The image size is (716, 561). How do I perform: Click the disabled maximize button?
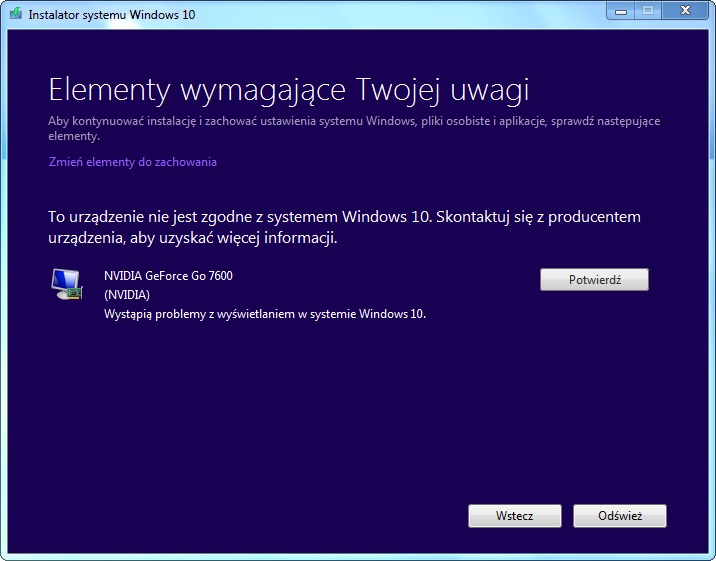[x=648, y=11]
